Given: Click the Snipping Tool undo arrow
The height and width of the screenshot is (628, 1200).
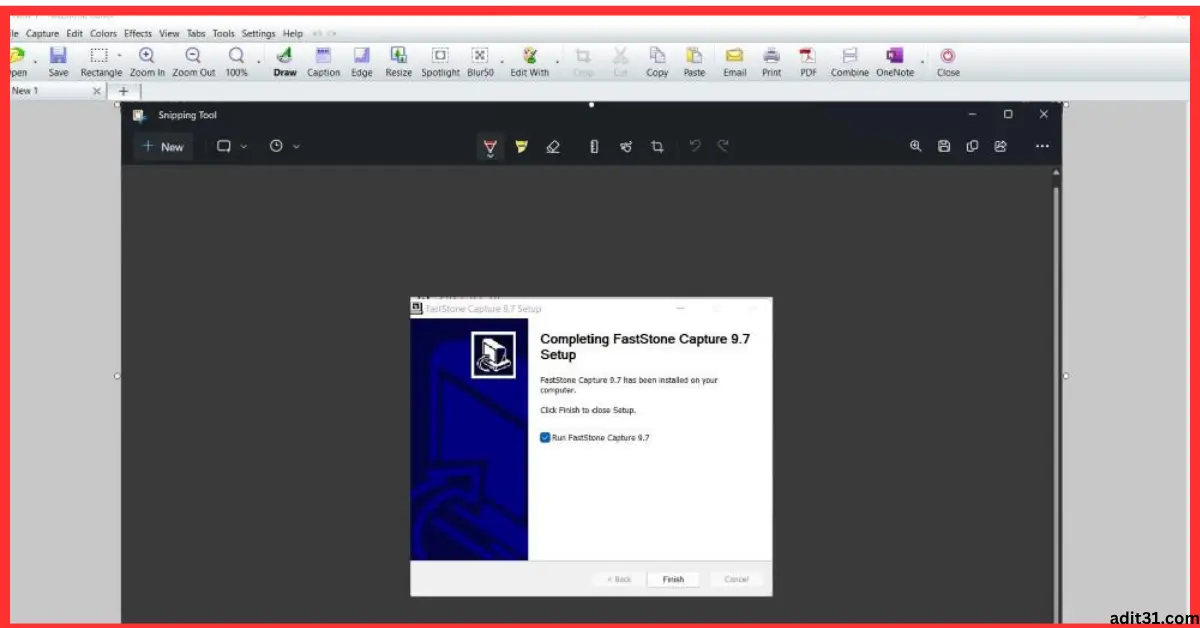Looking at the screenshot, I should click(695, 146).
